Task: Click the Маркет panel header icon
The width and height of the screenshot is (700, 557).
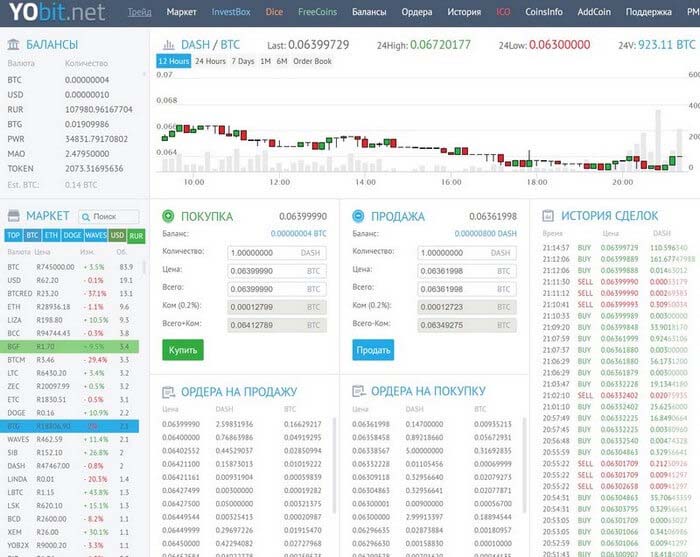Action: point(12,216)
